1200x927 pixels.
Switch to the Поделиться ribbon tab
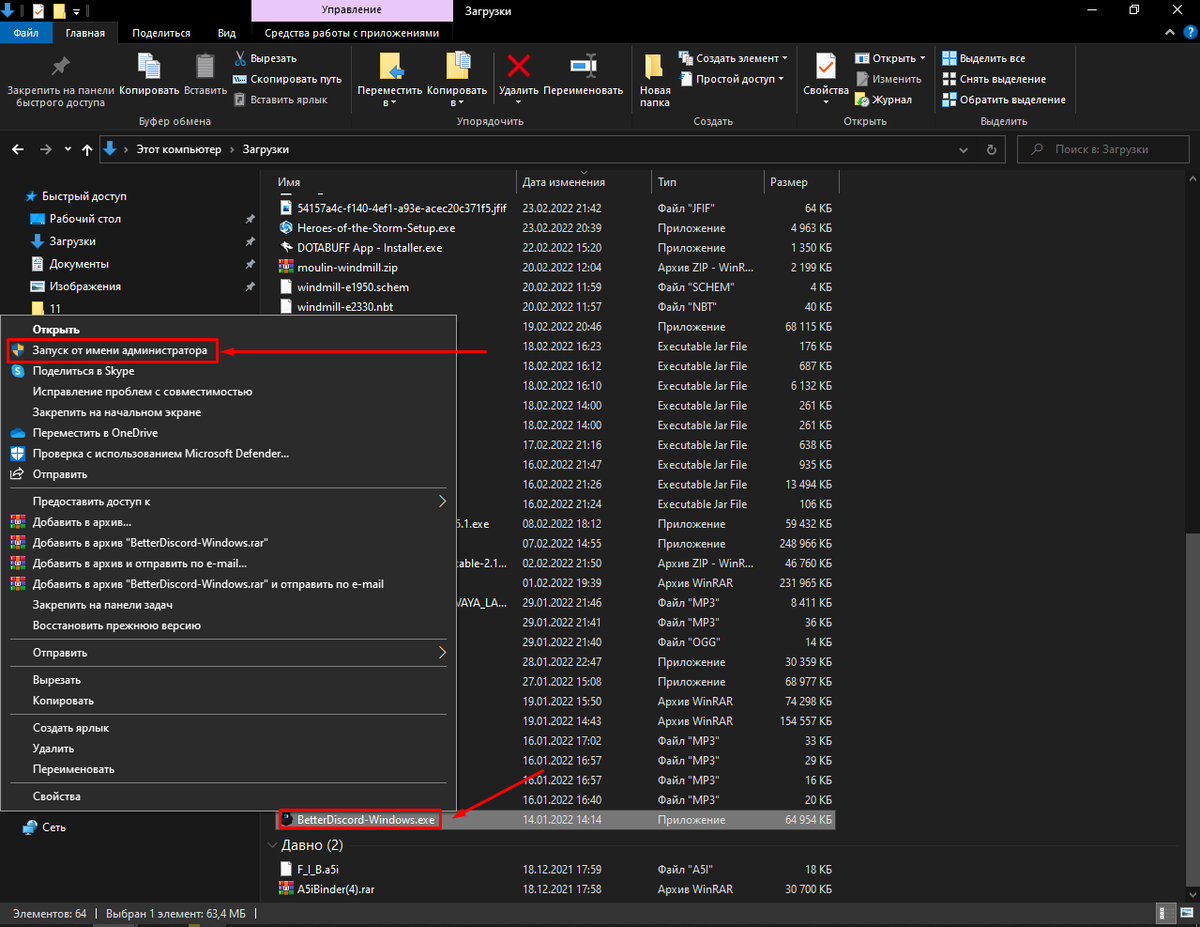click(x=160, y=33)
